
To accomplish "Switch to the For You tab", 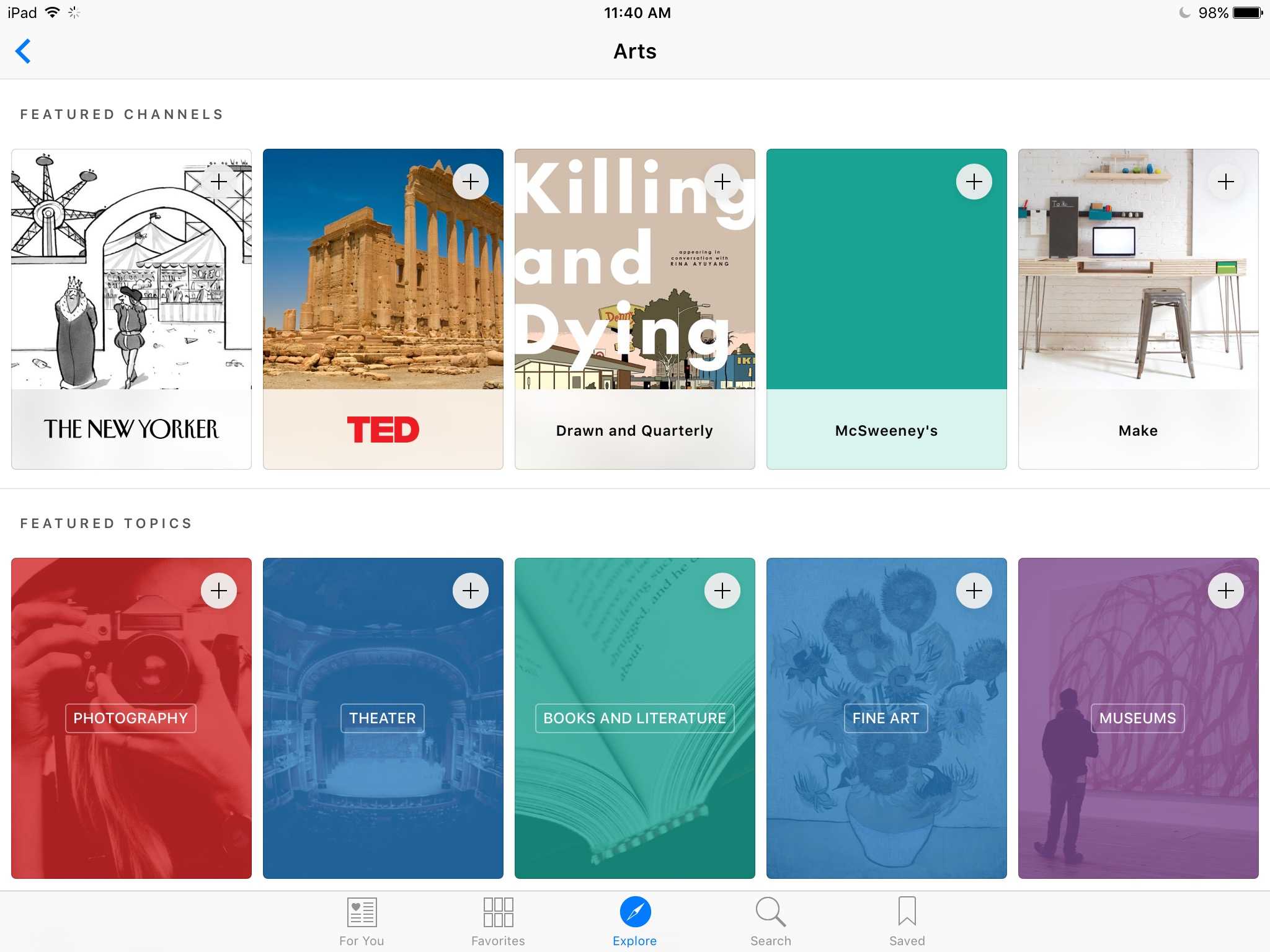I will tap(362, 921).
